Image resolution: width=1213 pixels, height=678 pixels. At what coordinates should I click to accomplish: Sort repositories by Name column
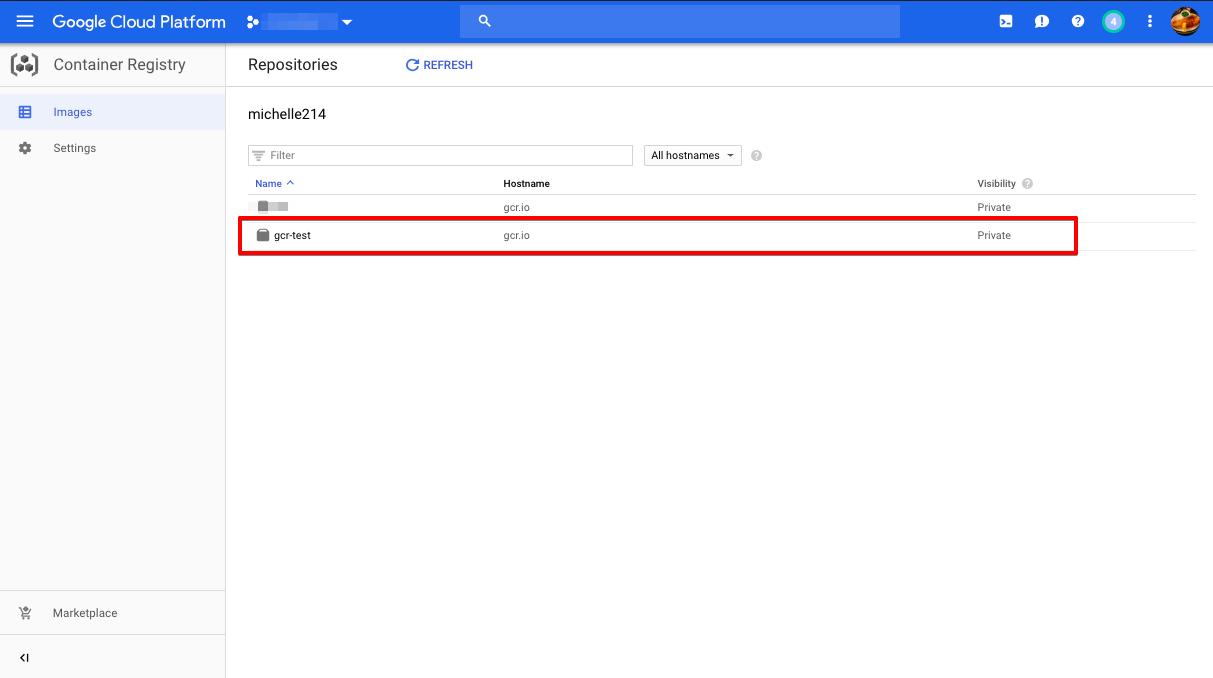point(269,184)
